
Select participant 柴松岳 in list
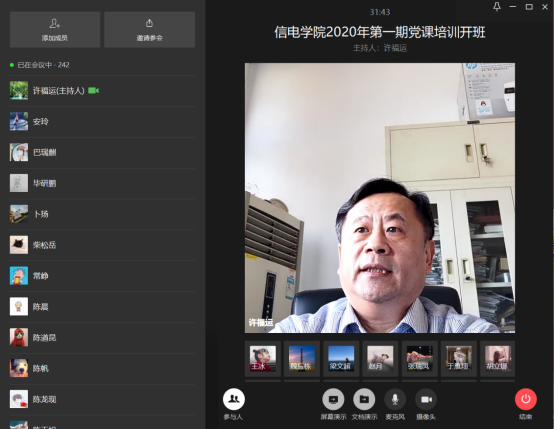(102, 245)
